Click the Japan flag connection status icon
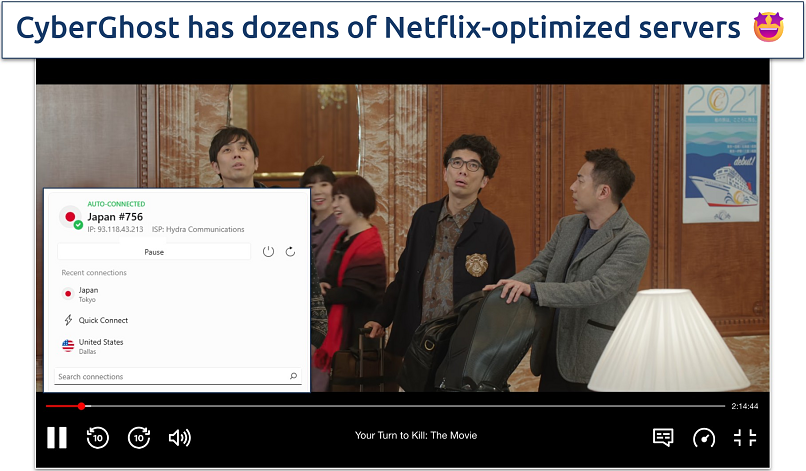 pos(71,218)
